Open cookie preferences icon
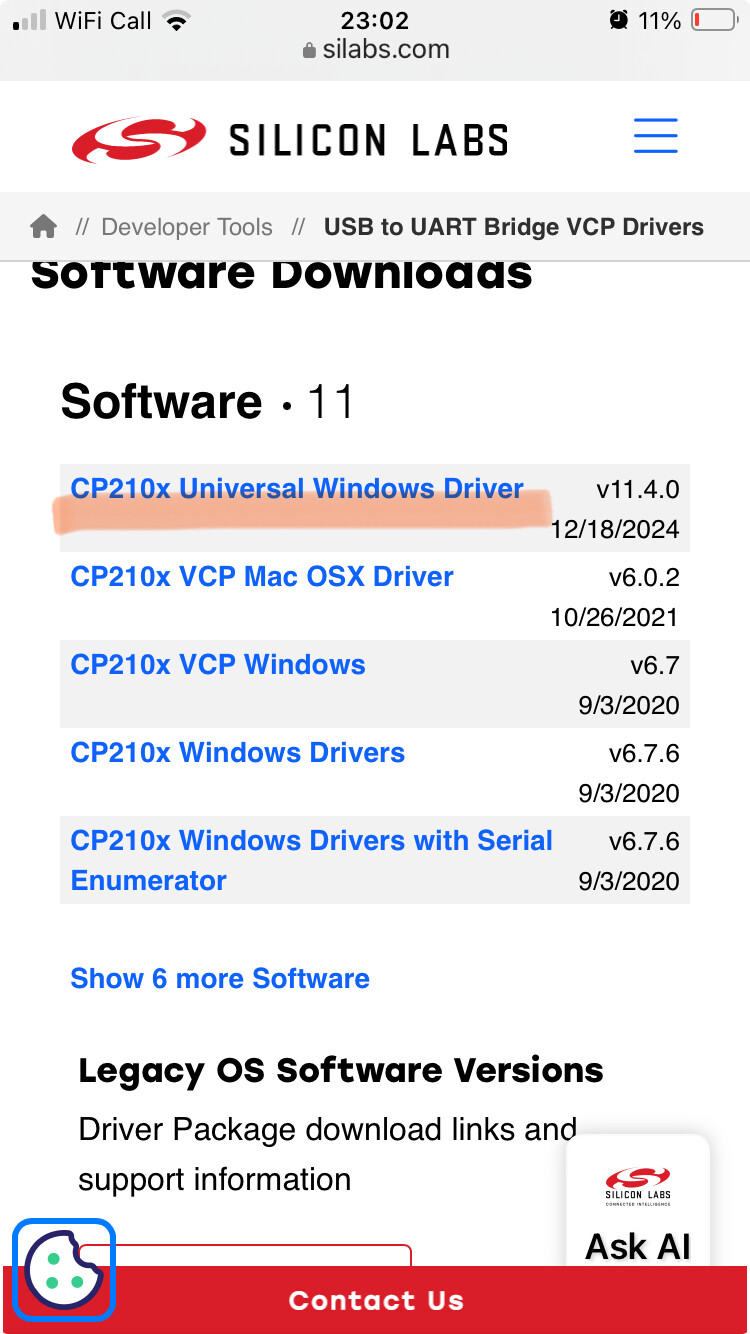The height and width of the screenshot is (1334, 750). tap(63, 1269)
